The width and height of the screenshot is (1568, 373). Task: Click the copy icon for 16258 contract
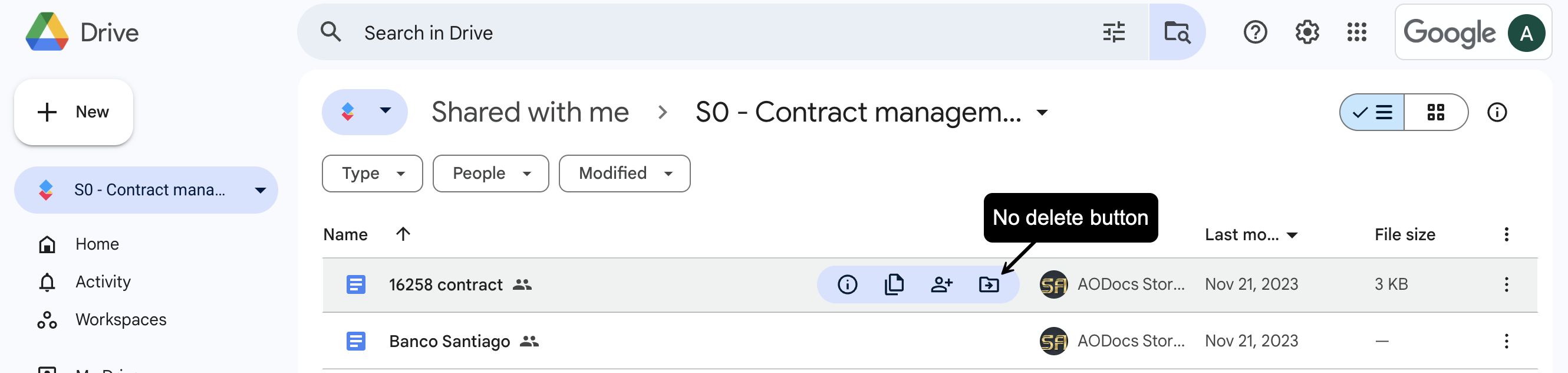point(894,284)
